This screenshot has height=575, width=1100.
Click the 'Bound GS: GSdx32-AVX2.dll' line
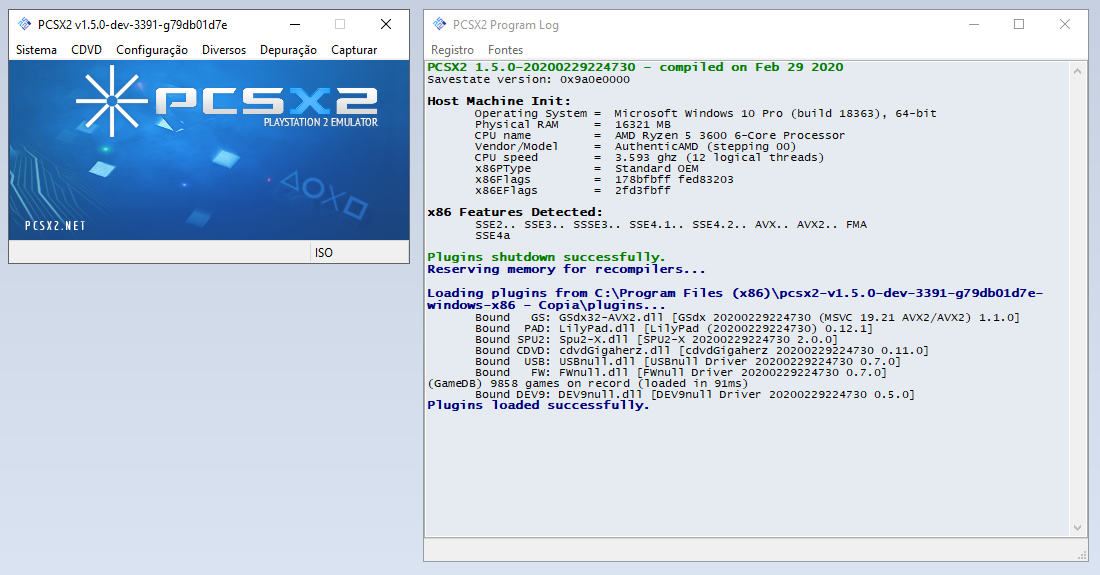pos(747,318)
